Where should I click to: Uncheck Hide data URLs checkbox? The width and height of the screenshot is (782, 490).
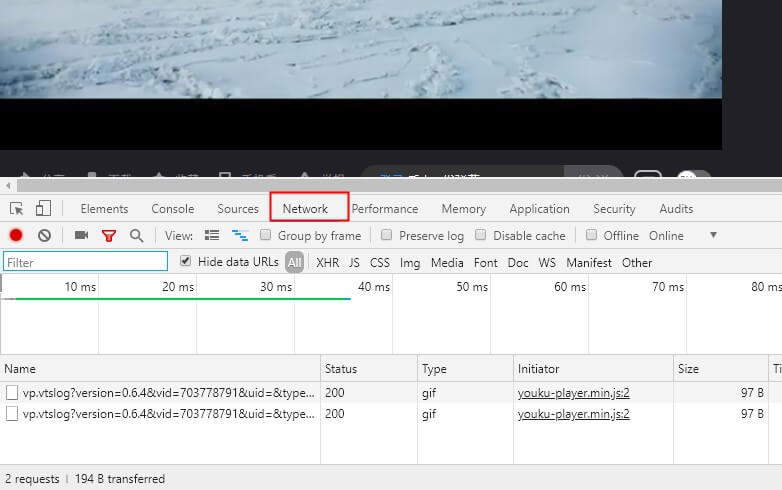(185, 261)
